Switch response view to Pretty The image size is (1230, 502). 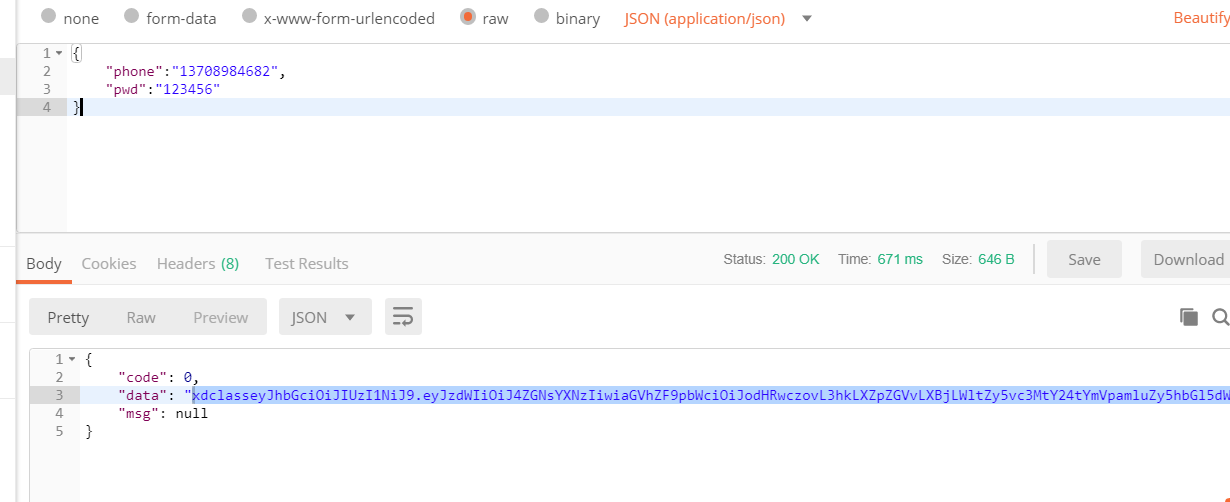coord(68,317)
